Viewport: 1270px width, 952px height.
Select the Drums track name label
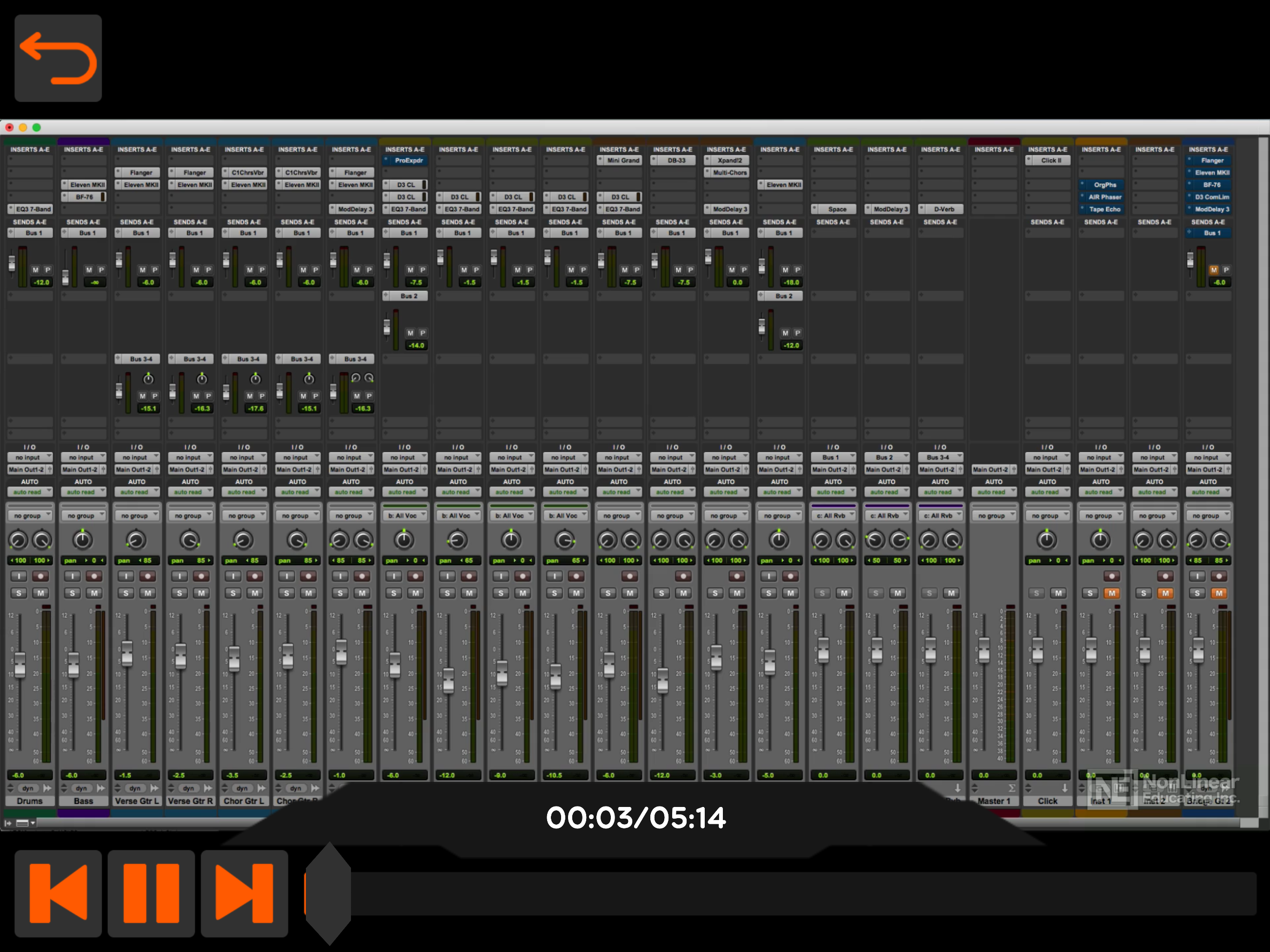click(x=30, y=801)
